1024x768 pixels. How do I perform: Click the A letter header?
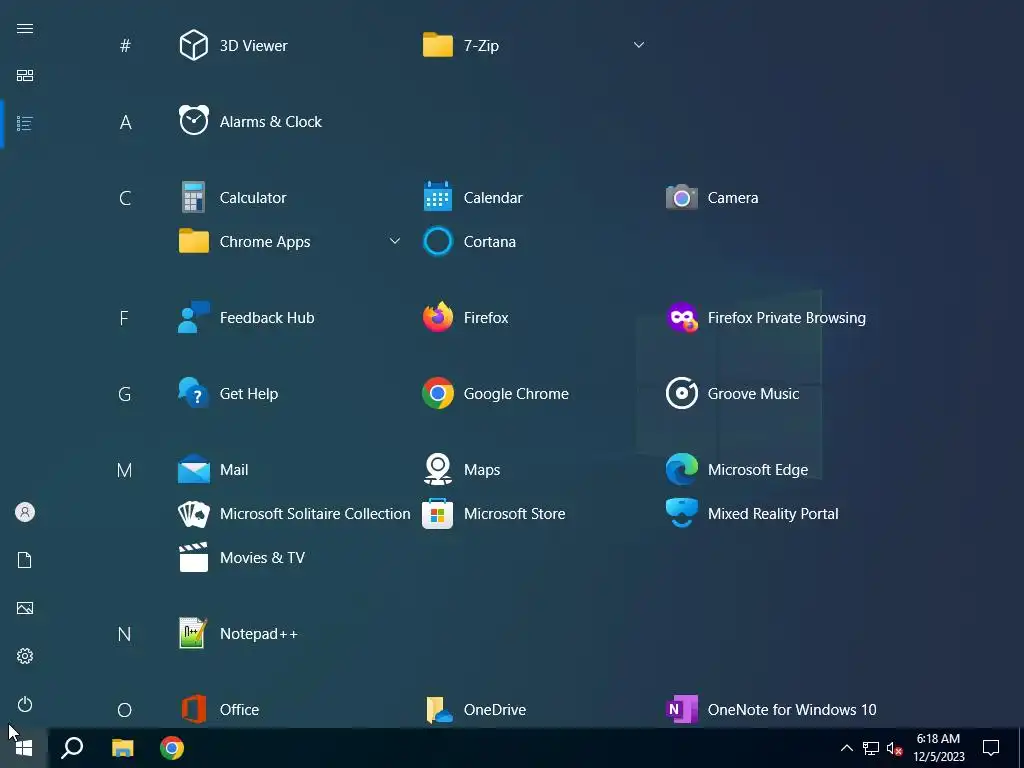tap(125, 122)
